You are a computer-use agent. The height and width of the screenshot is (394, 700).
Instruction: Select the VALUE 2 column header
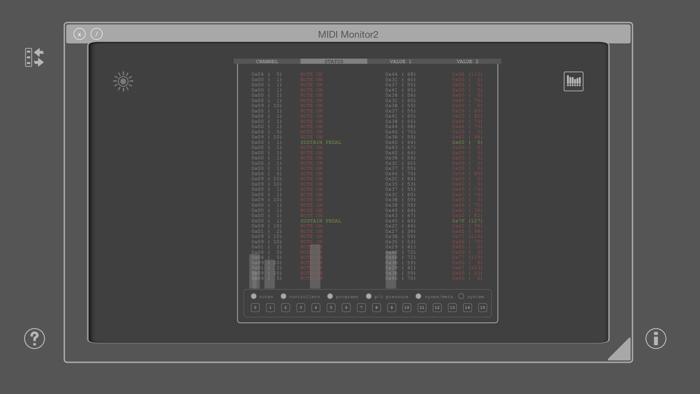coord(467,61)
